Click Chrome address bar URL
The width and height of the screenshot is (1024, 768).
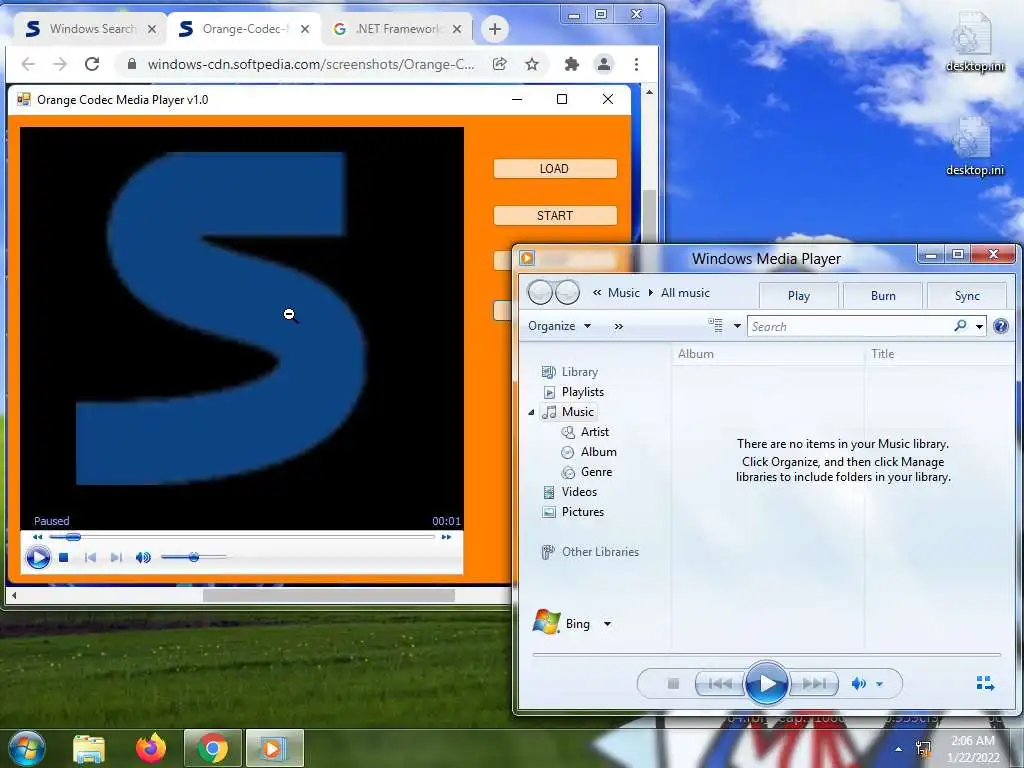[311, 64]
